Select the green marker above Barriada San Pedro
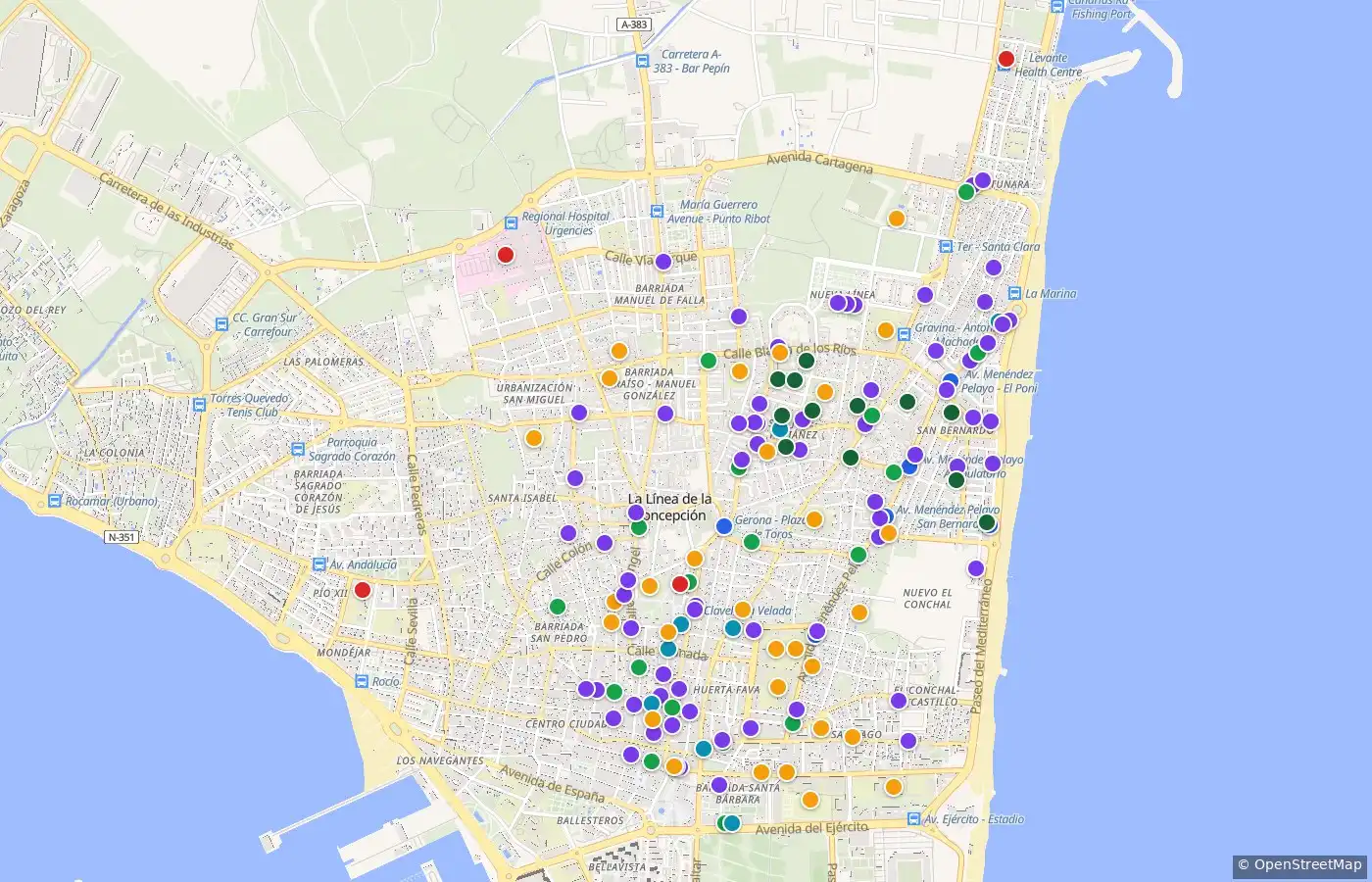1372x882 pixels. tap(558, 607)
